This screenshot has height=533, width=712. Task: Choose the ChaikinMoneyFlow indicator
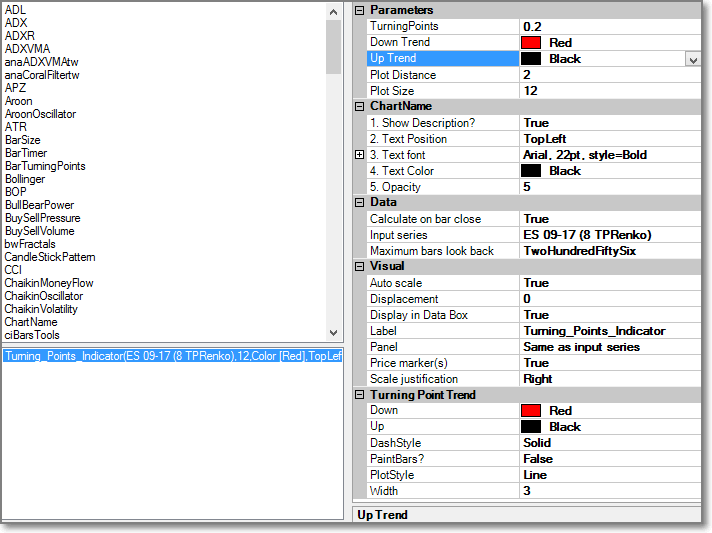click(49, 283)
